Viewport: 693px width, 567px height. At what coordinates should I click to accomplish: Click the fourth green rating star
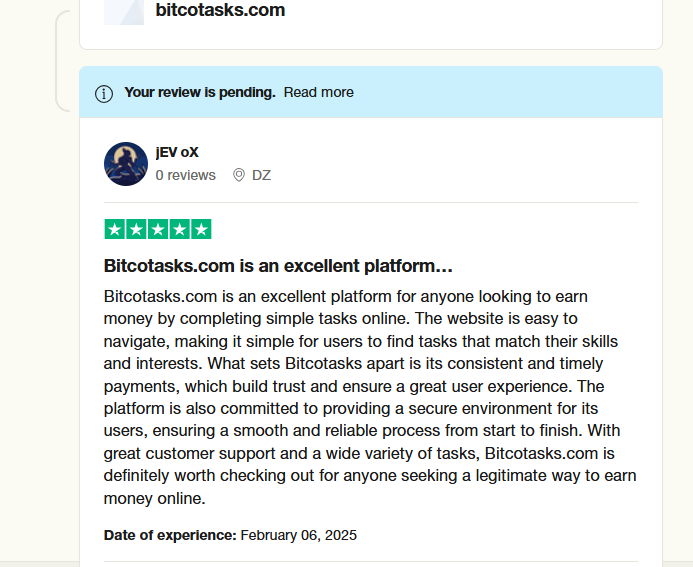coord(179,229)
